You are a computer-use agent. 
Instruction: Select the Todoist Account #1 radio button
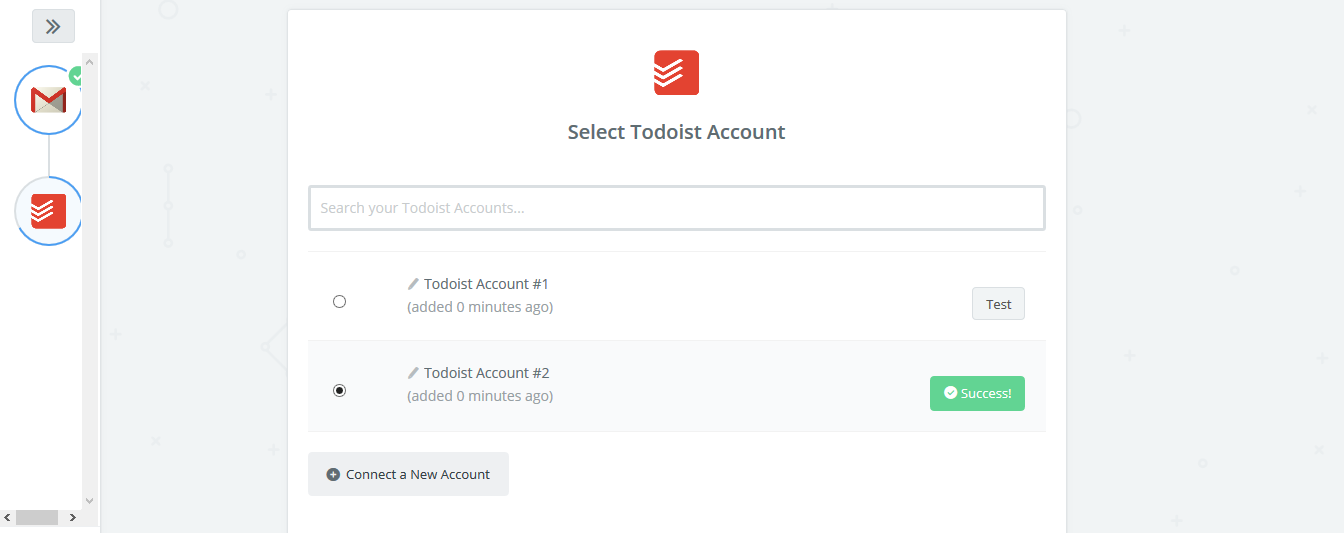pyautogui.click(x=339, y=301)
